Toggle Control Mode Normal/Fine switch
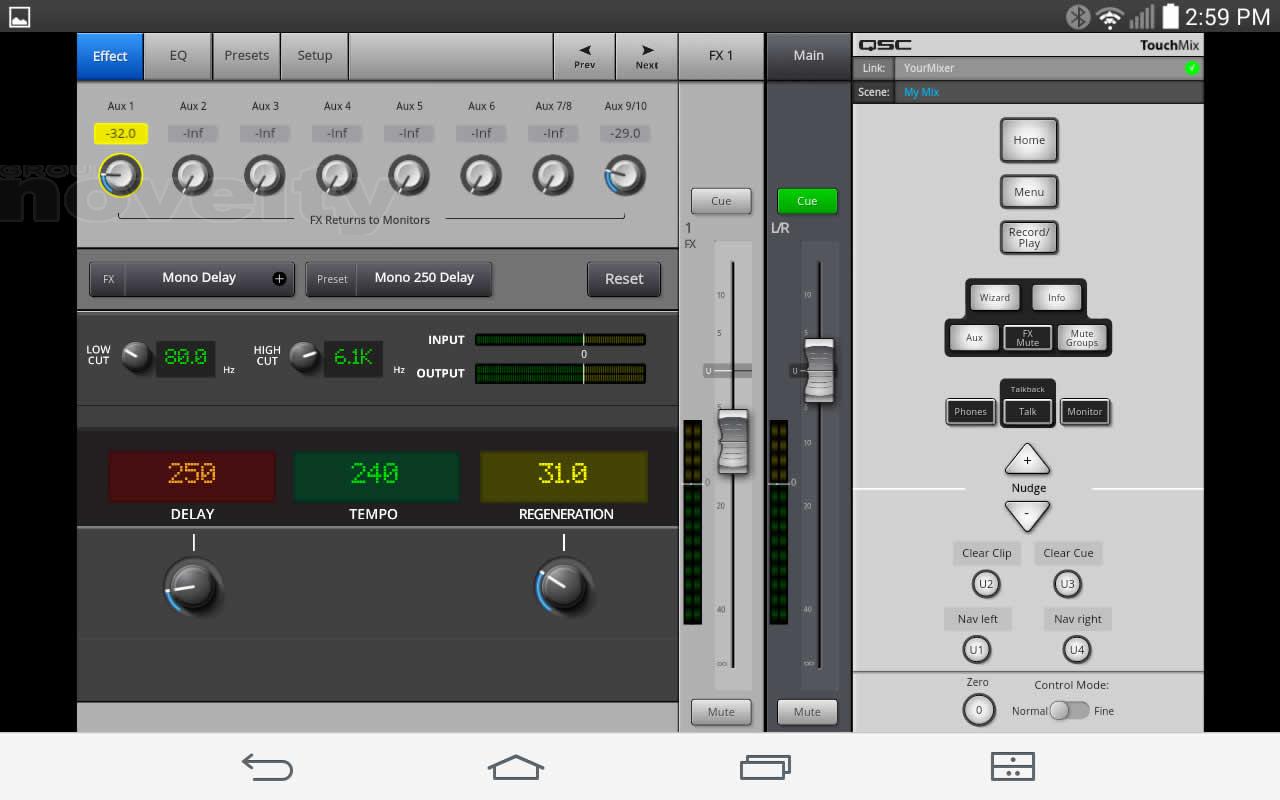 point(1069,710)
